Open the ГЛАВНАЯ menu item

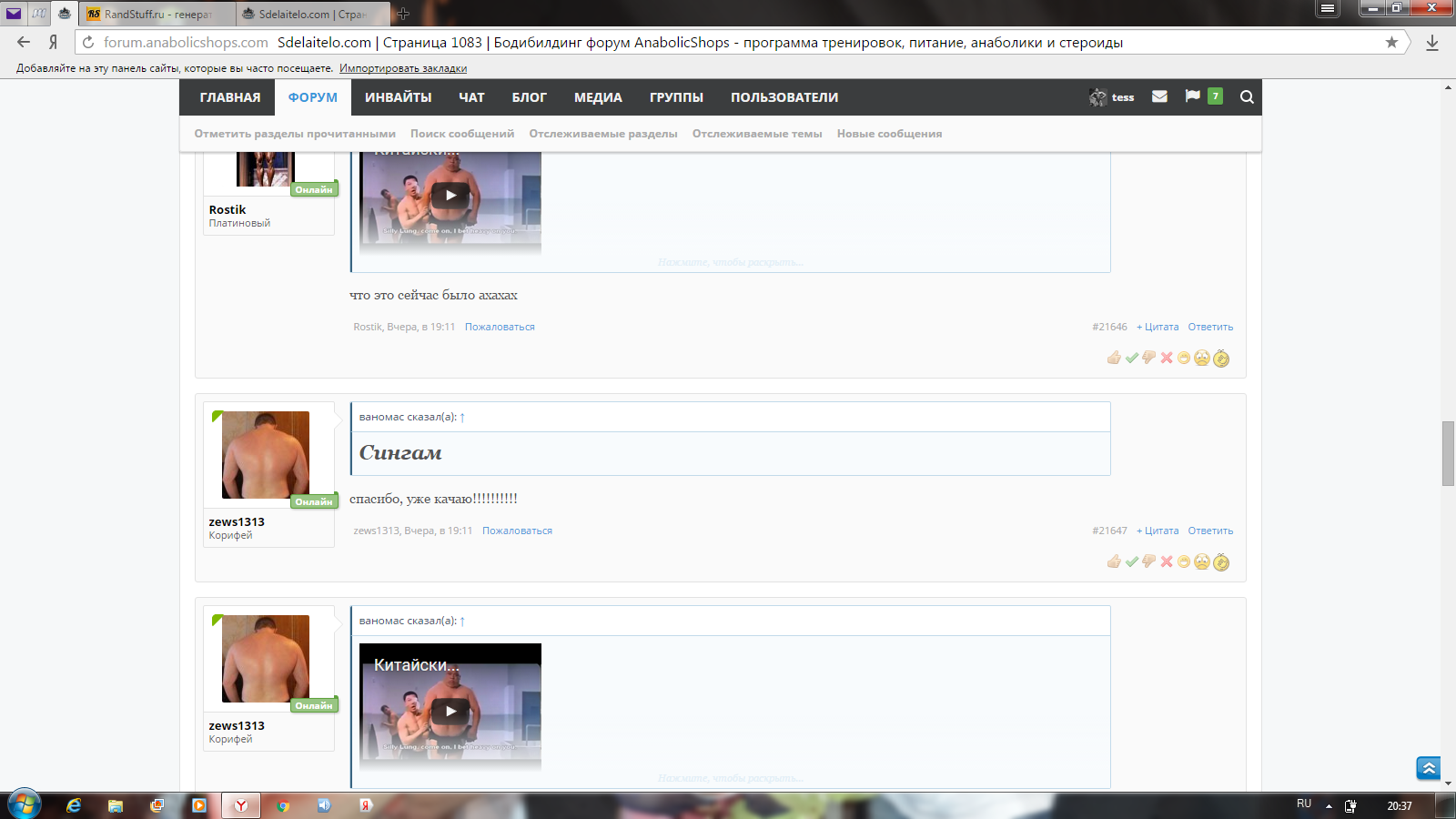230,97
